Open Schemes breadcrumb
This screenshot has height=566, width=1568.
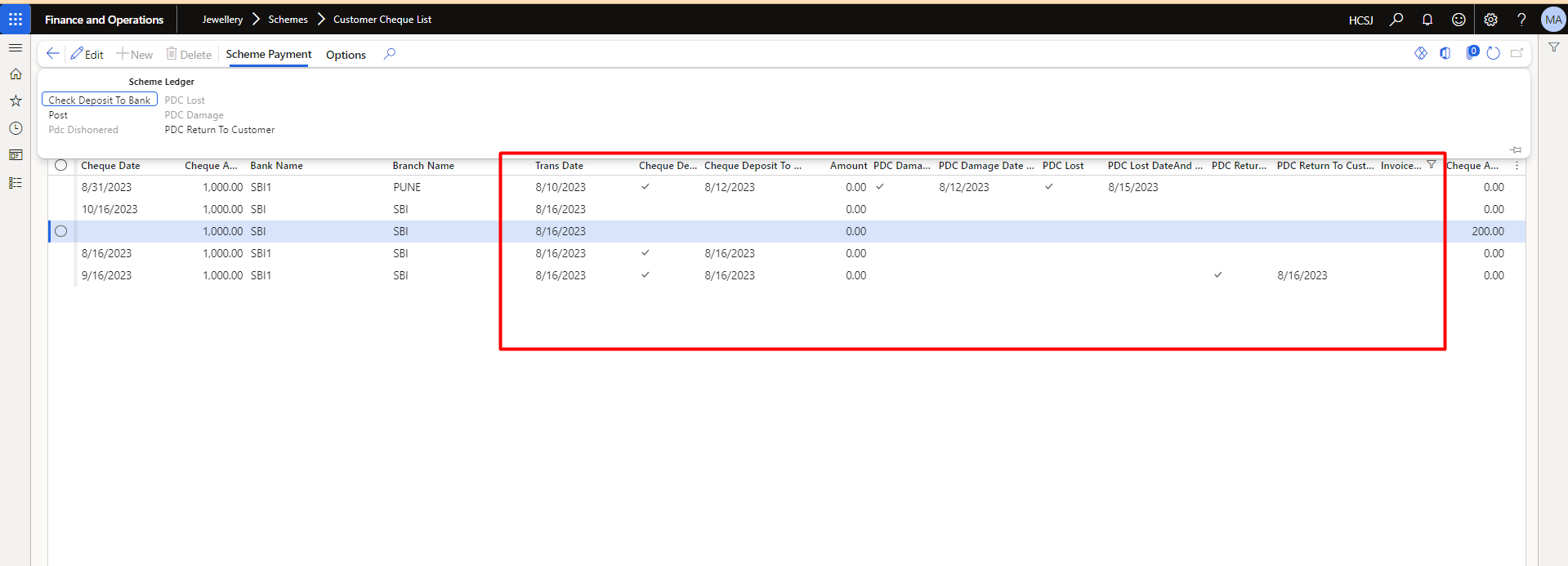click(288, 20)
